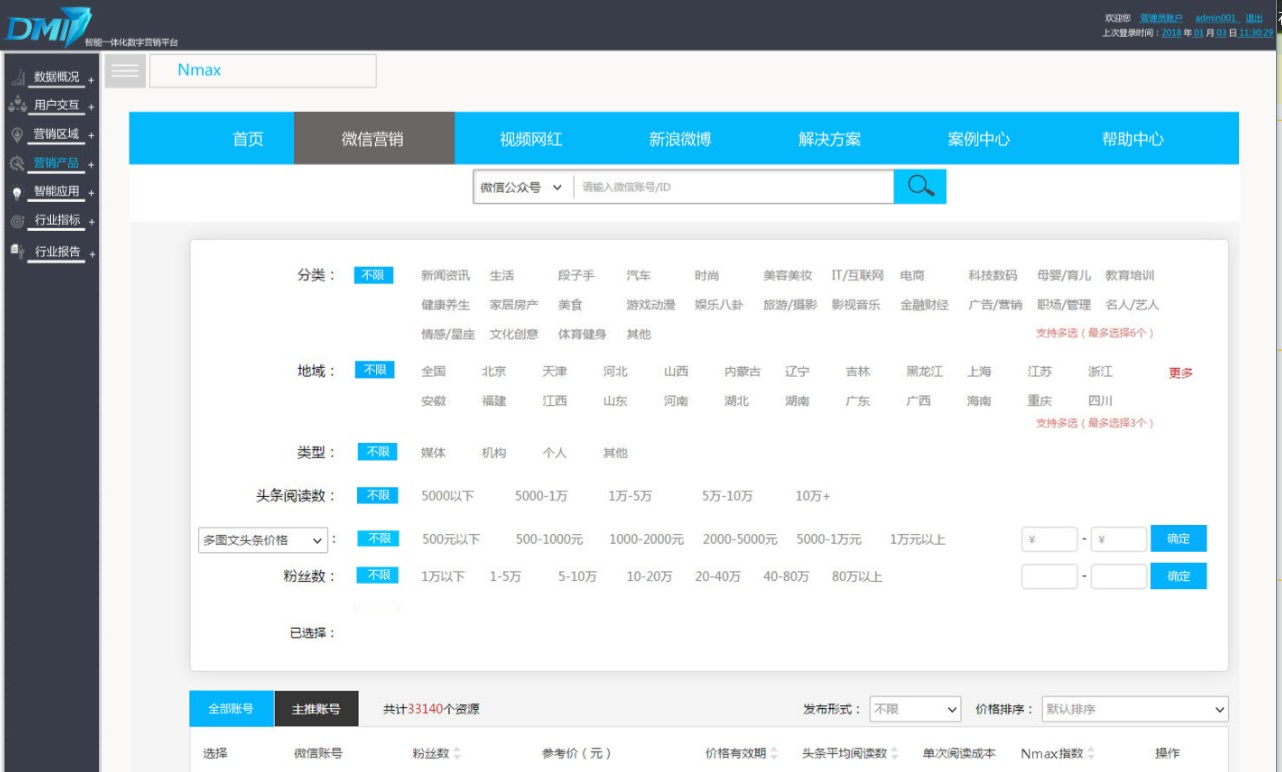Choose 80万以上 fans filter
The image size is (1282, 772).
click(857, 577)
